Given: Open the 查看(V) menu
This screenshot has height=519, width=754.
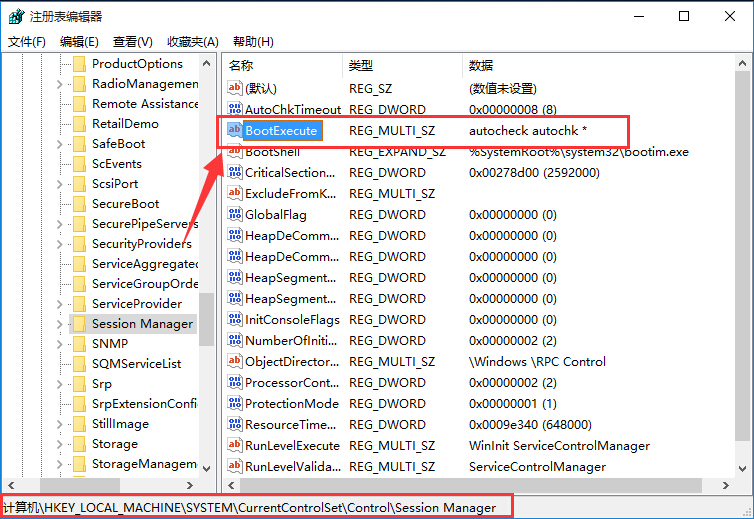Looking at the screenshot, I should pyautogui.click(x=132, y=41).
